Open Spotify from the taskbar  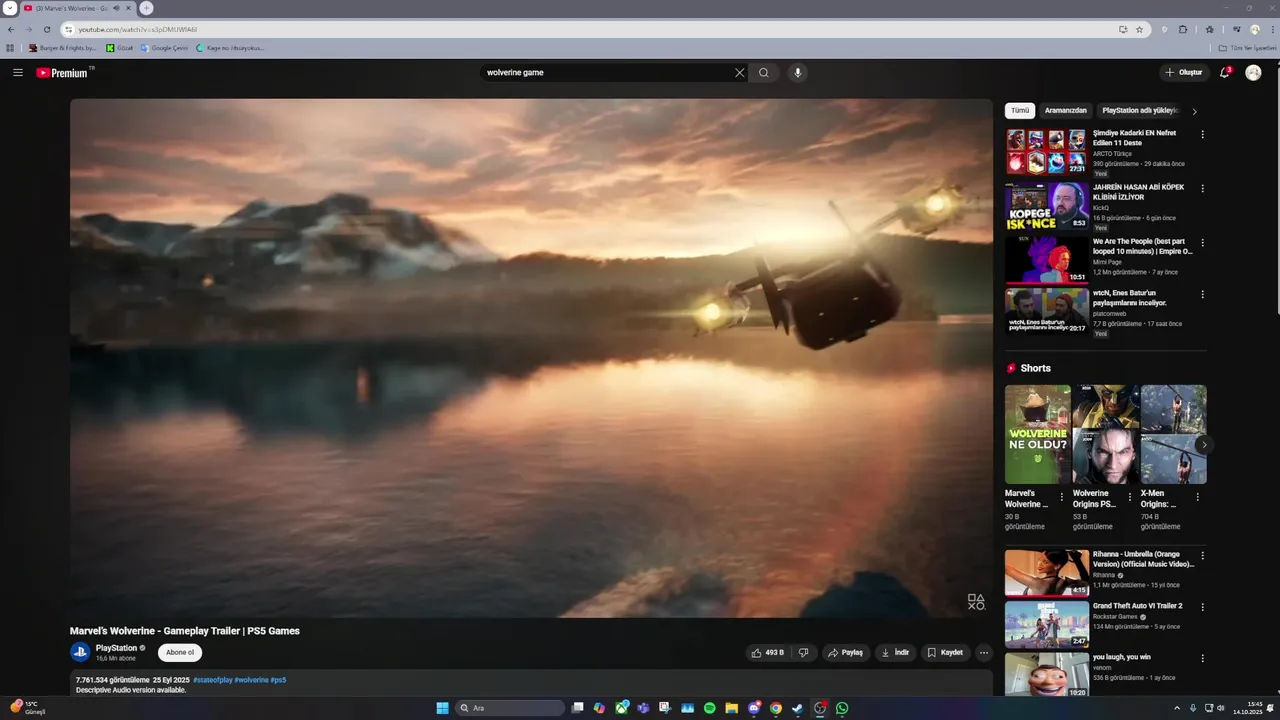coord(709,708)
